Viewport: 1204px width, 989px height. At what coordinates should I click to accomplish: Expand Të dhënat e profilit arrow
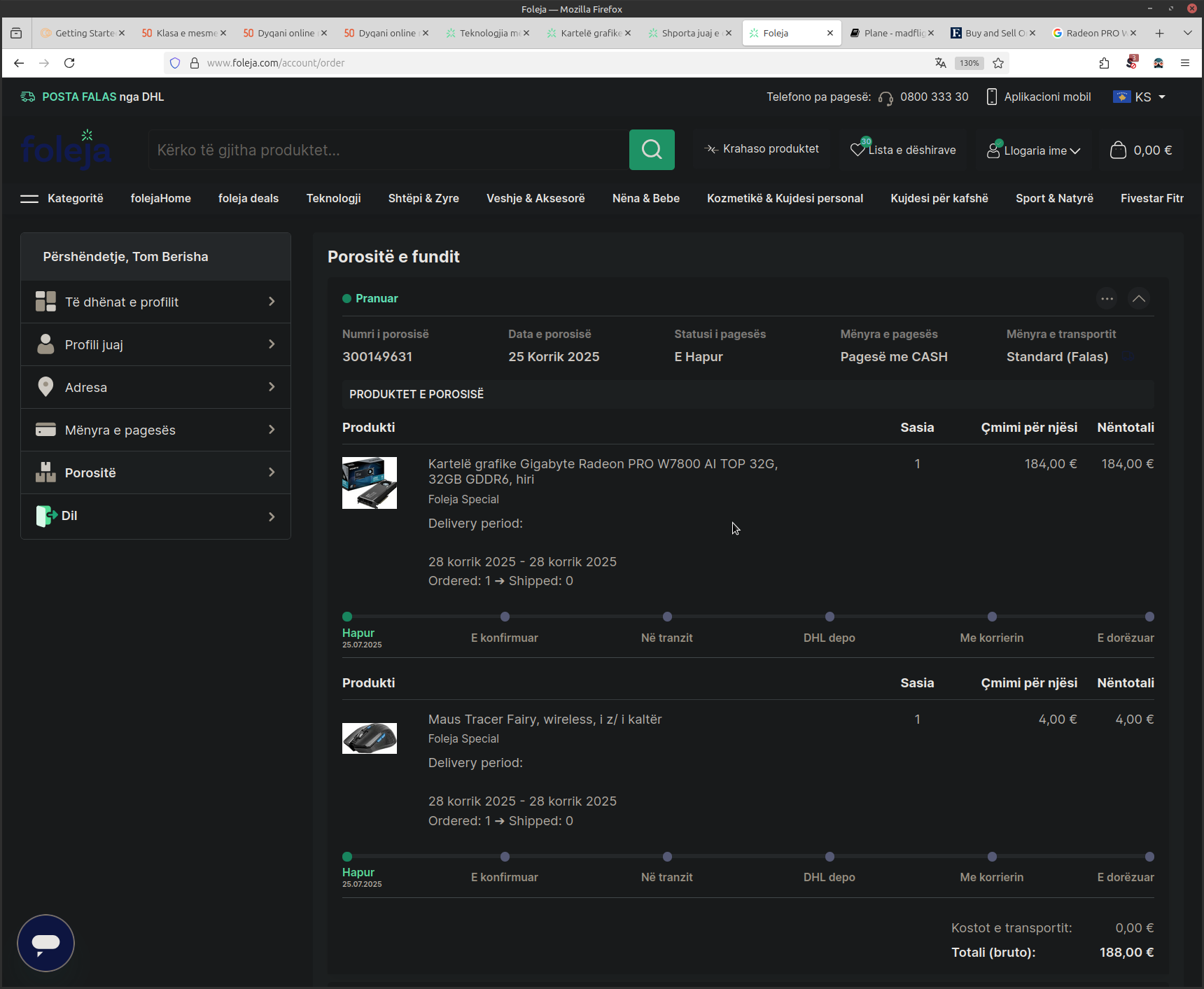point(272,302)
